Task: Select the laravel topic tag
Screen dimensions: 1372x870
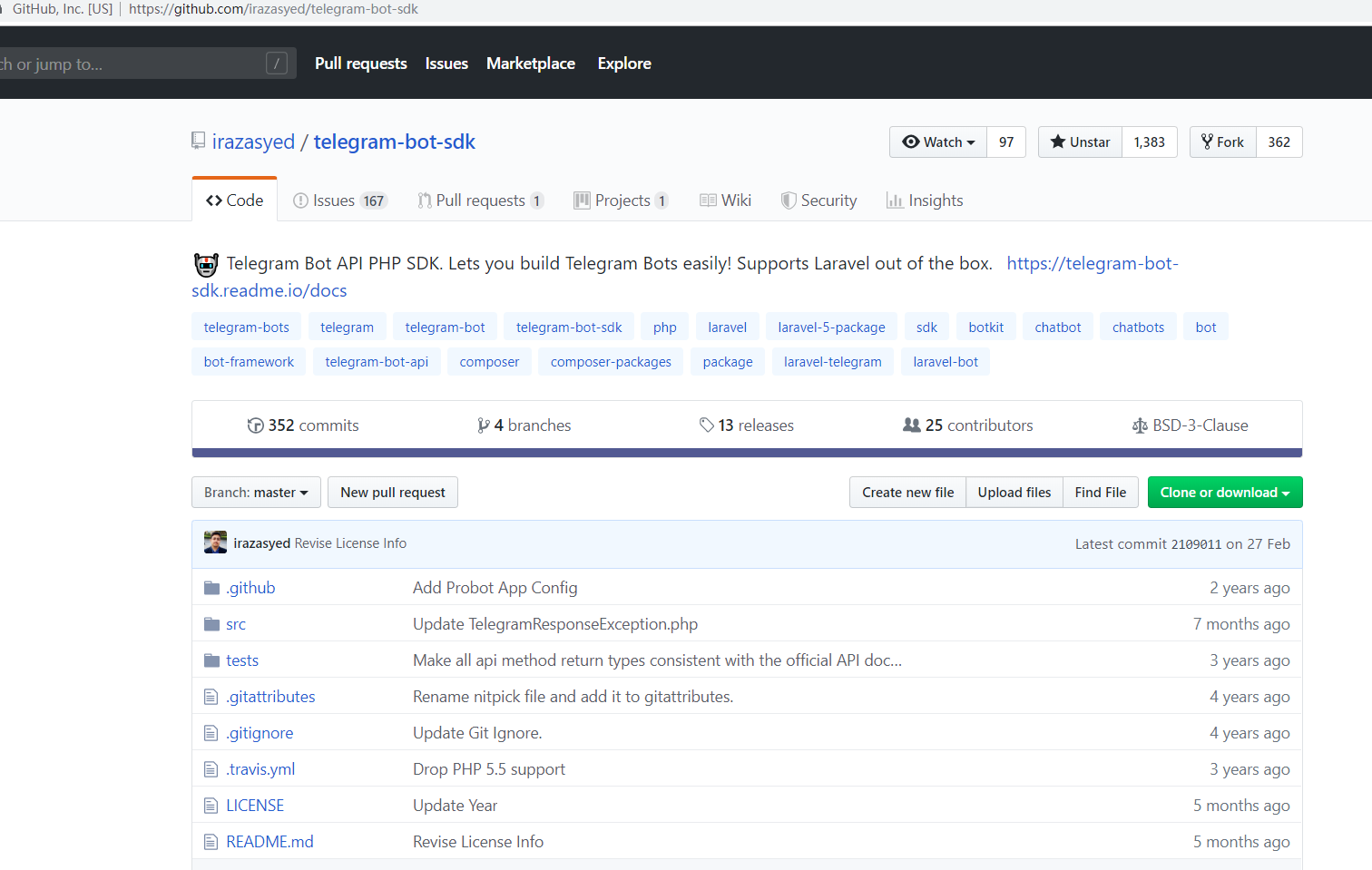Action: (x=728, y=327)
